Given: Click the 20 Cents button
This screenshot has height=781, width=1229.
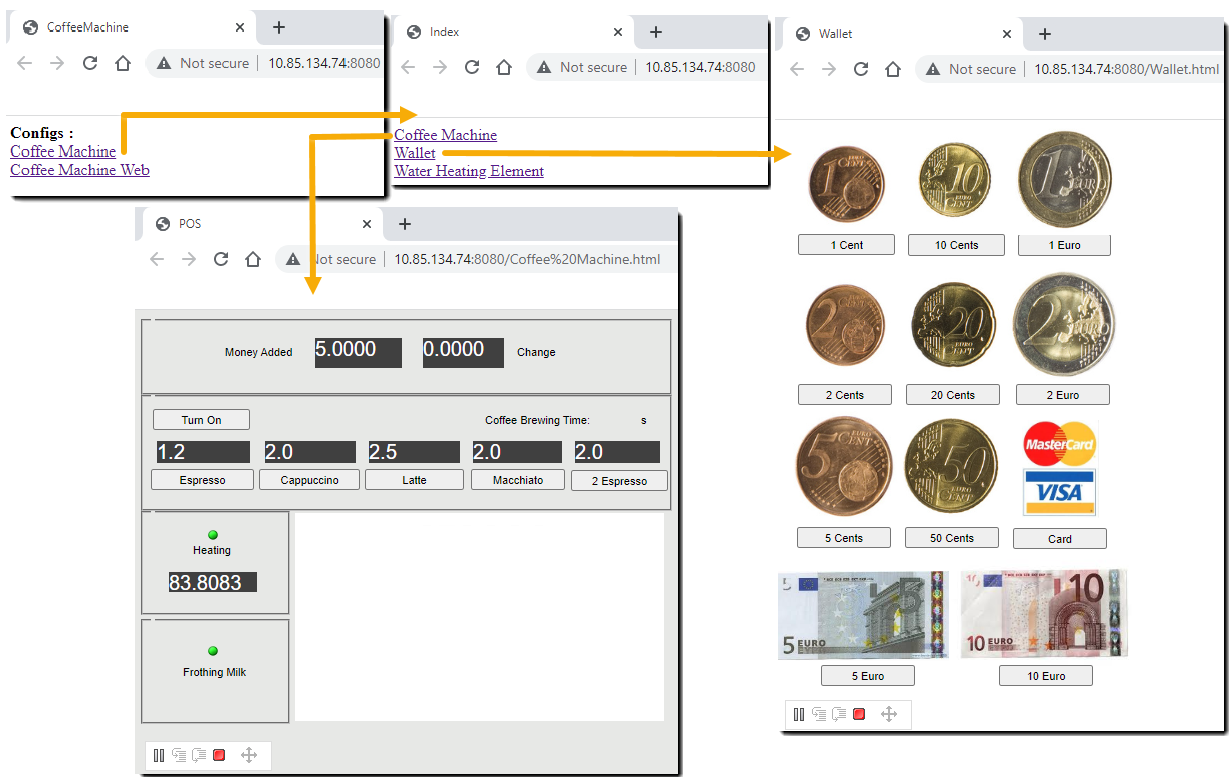Looking at the screenshot, I should click(952, 395).
